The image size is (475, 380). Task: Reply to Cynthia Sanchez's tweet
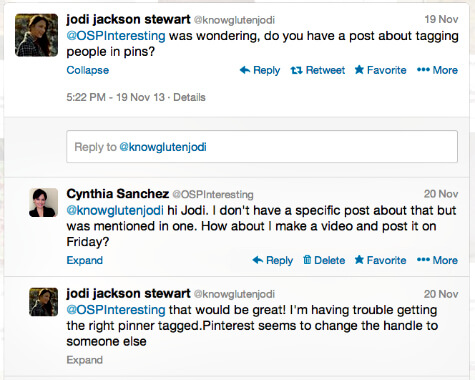(273, 260)
